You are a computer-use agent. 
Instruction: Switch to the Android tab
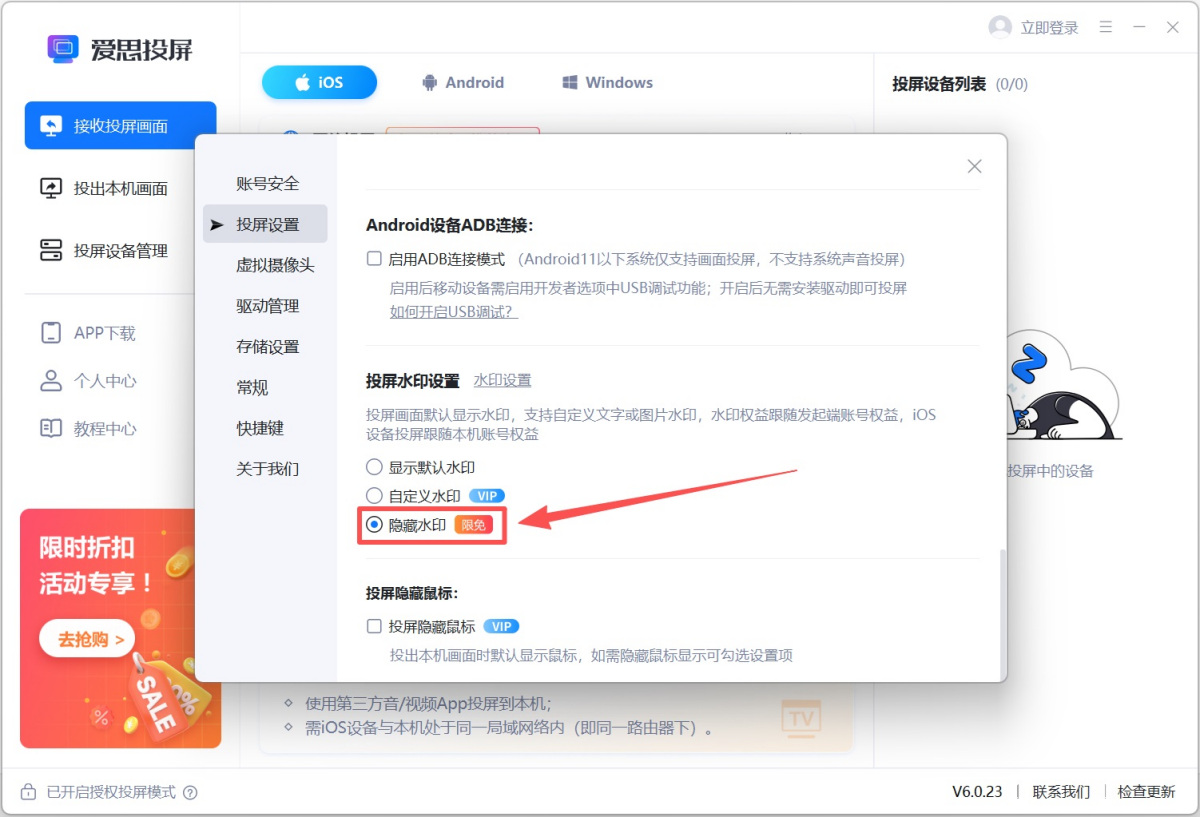[x=462, y=82]
